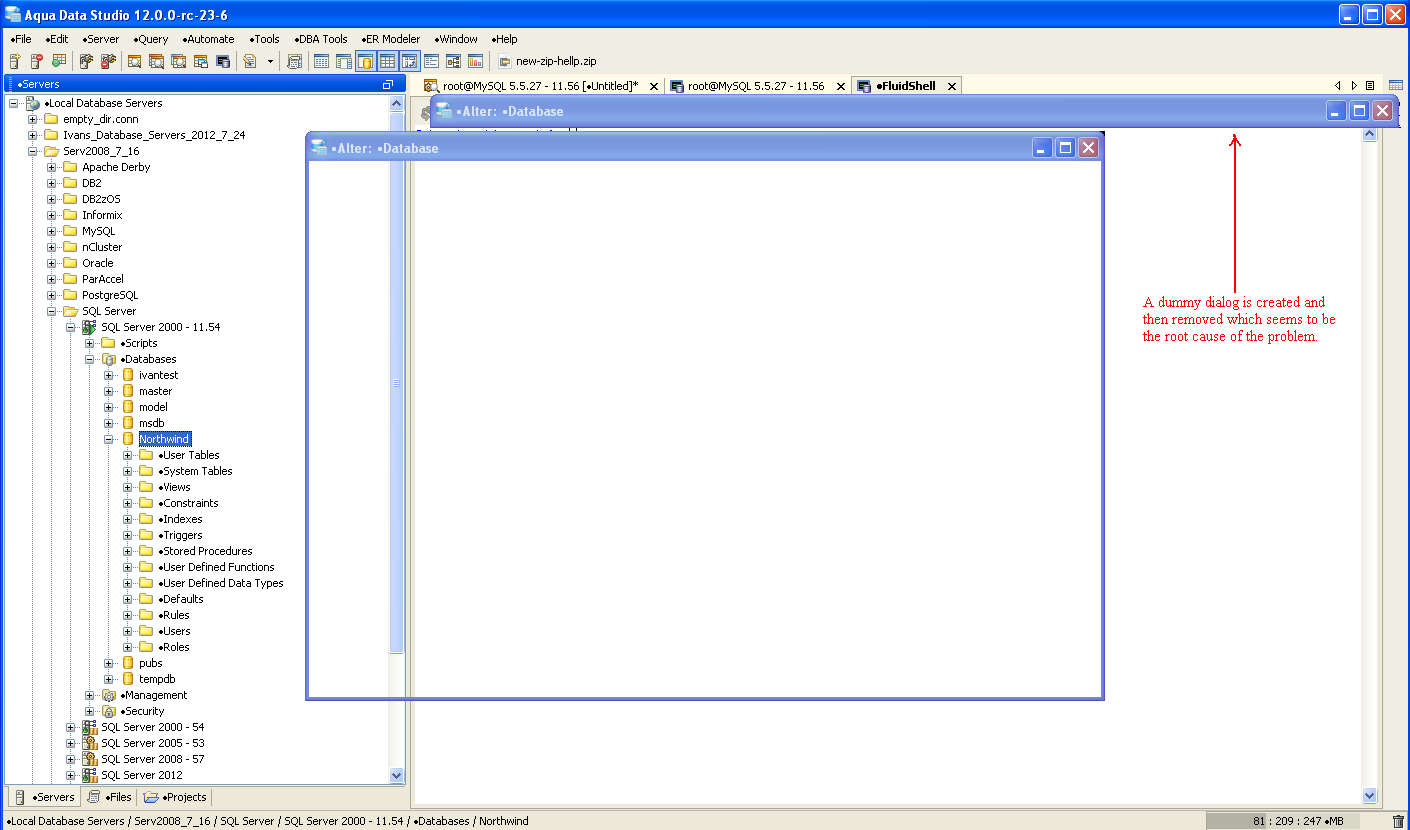Restore the Servers panel using its title bar icon
1410x830 pixels.
pyautogui.click(x=388, y=85)
